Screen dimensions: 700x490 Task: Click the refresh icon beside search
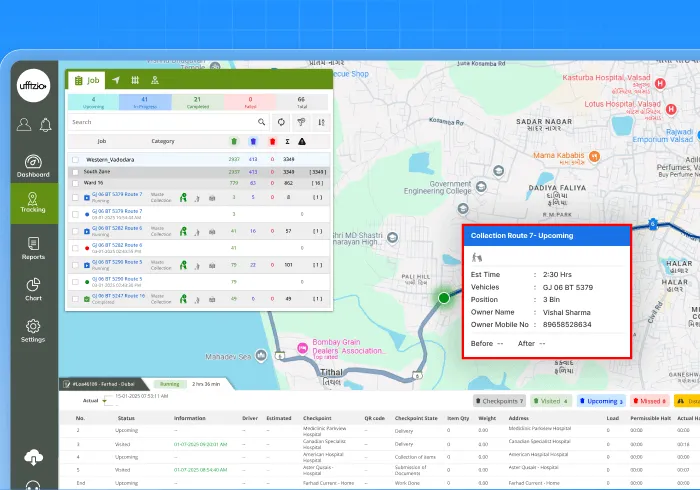pos(279,122)
